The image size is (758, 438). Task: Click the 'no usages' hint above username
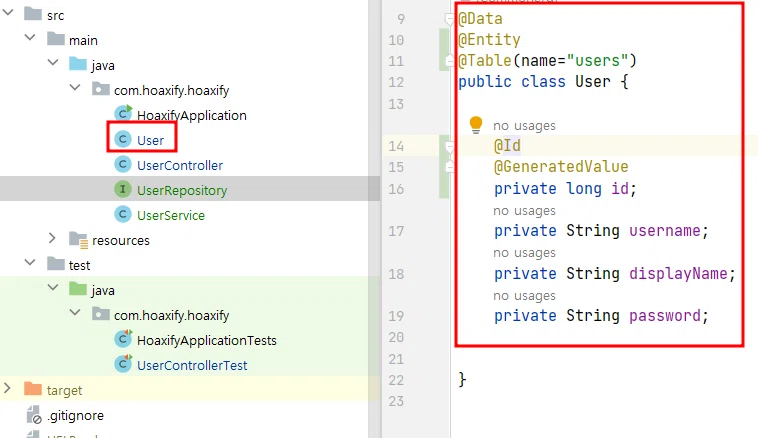click(x=525, y=211)
